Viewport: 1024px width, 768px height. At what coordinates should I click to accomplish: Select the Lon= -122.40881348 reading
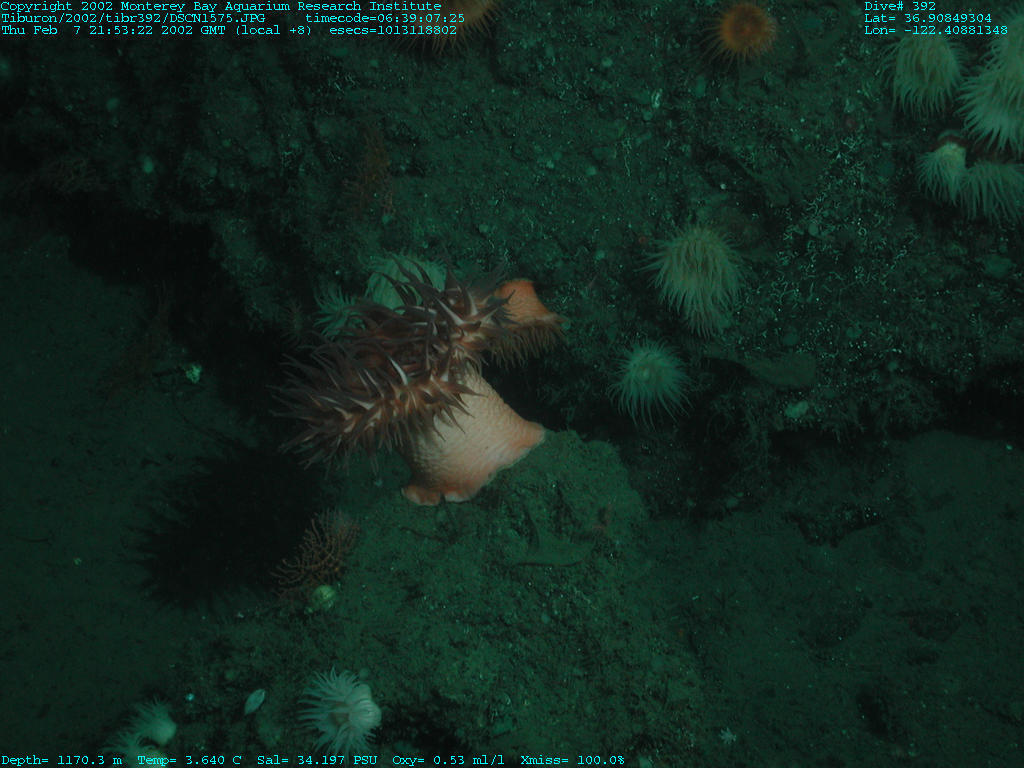click(936, 30)
